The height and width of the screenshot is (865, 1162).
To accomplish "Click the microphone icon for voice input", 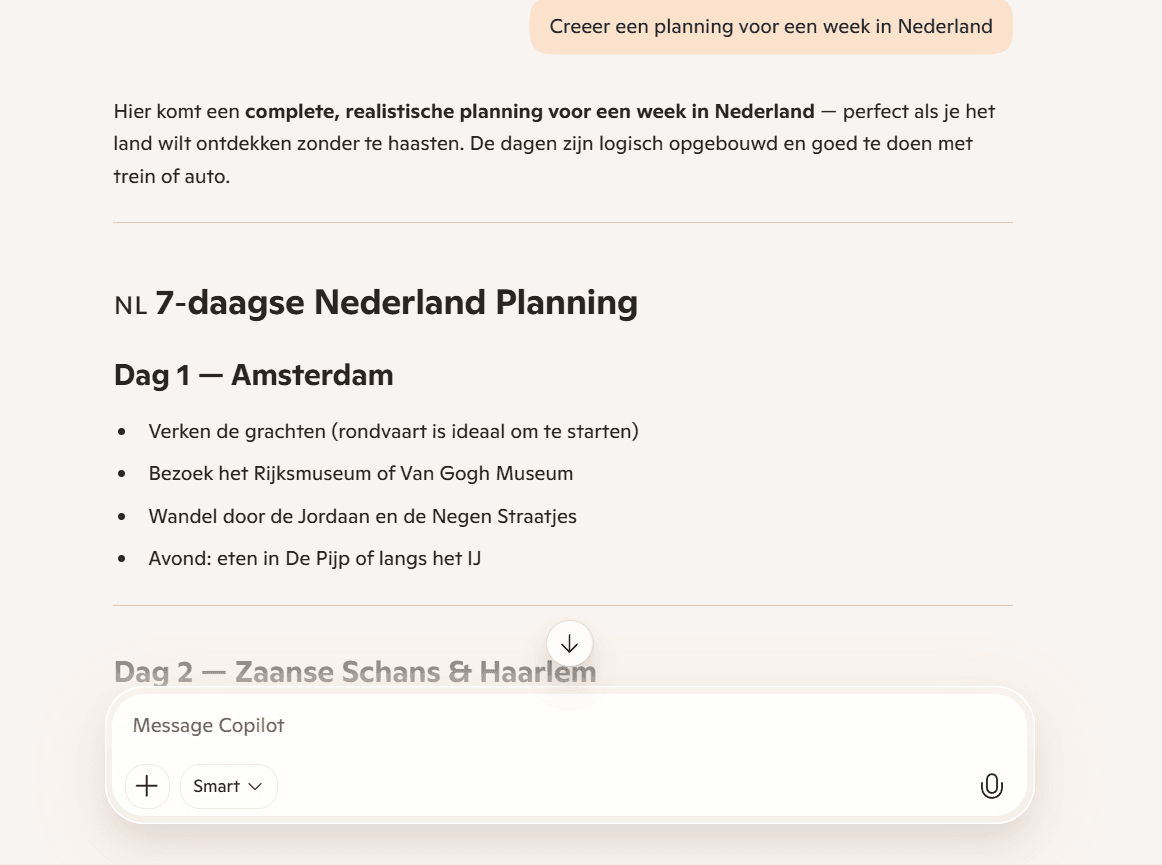I will 992,786.
